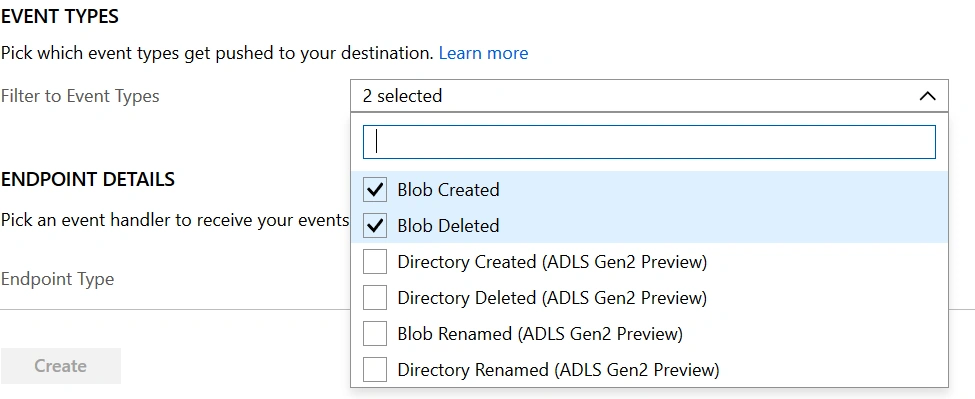The height and width of the screenshot is (399, 975).
Task: Select Blob Renamed option text
Action: [540, 334]
